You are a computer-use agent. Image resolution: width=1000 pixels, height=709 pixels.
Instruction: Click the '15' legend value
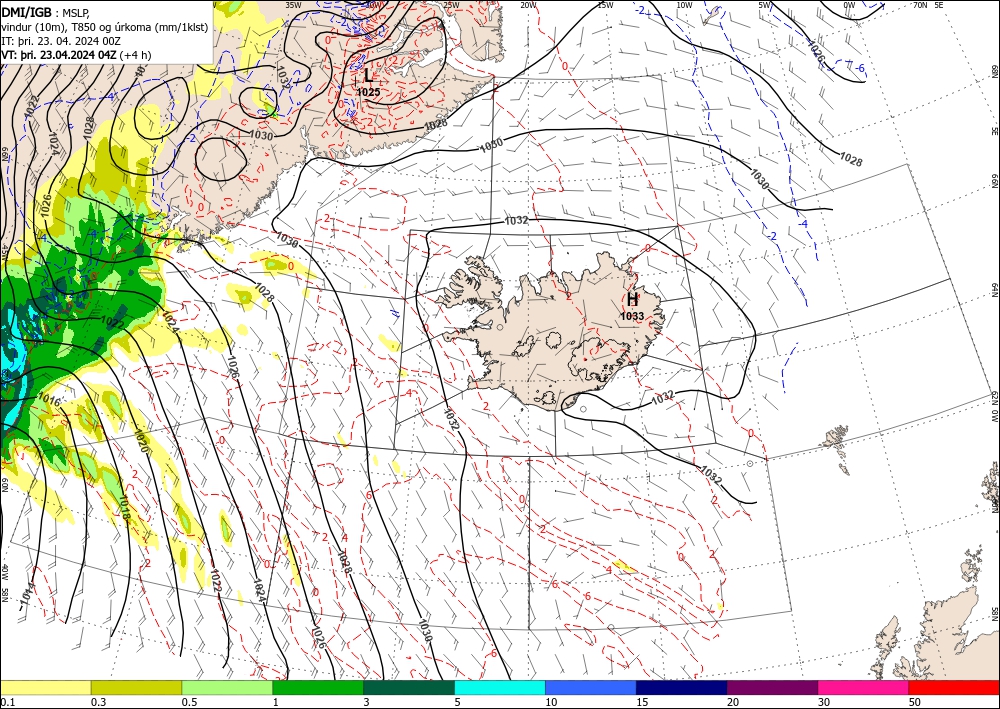[x=642, y=702]
